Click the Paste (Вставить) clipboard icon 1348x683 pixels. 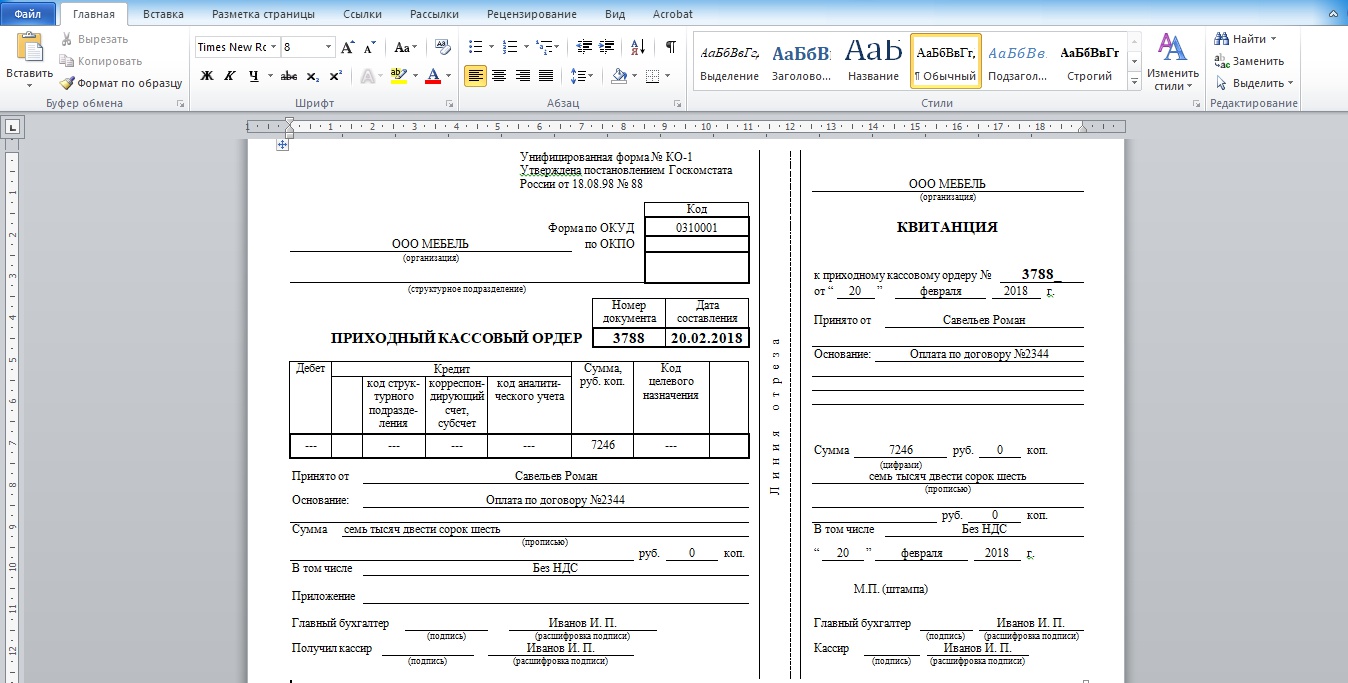29,48
